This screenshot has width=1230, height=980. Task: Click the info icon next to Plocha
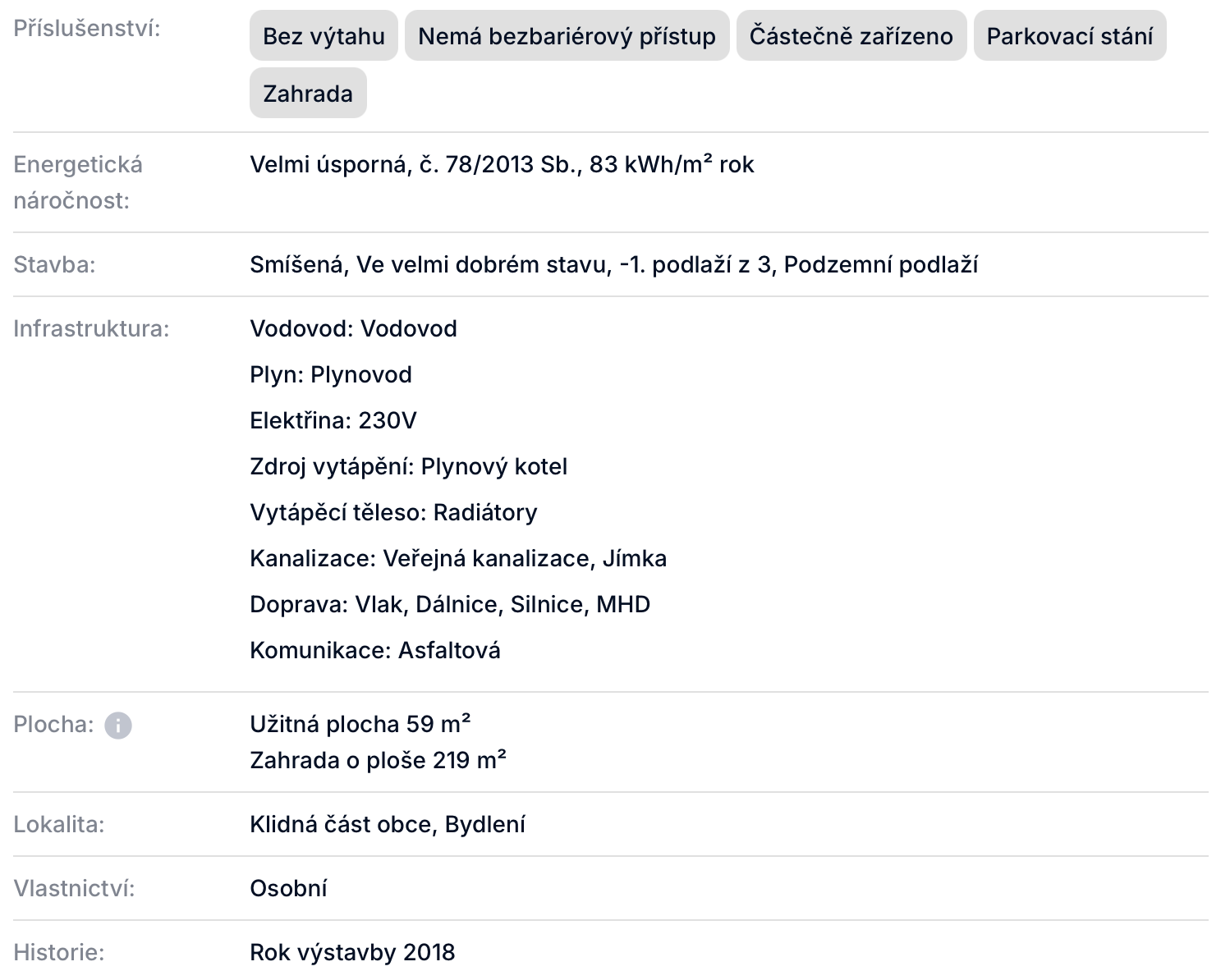[x=118, y=726]
